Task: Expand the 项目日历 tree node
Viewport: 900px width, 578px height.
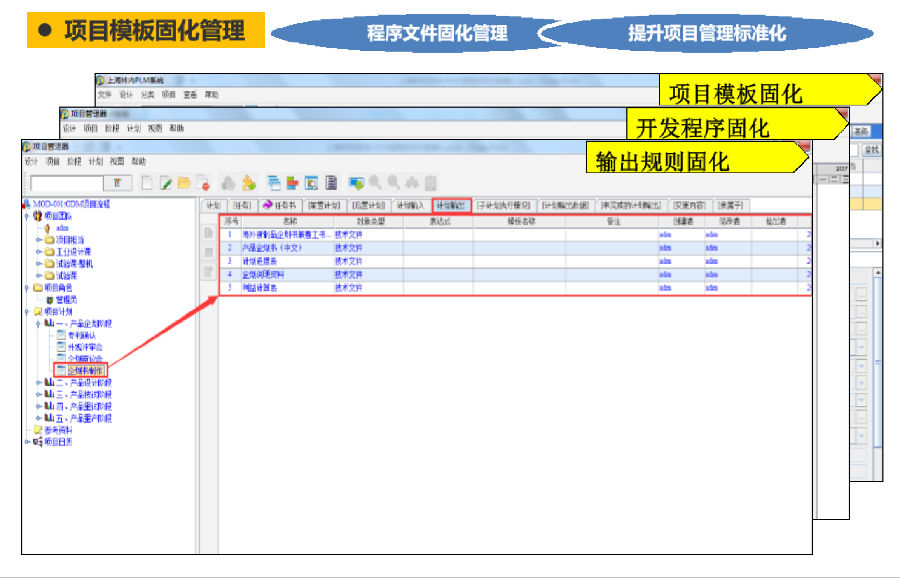Action: click(26, 441)
